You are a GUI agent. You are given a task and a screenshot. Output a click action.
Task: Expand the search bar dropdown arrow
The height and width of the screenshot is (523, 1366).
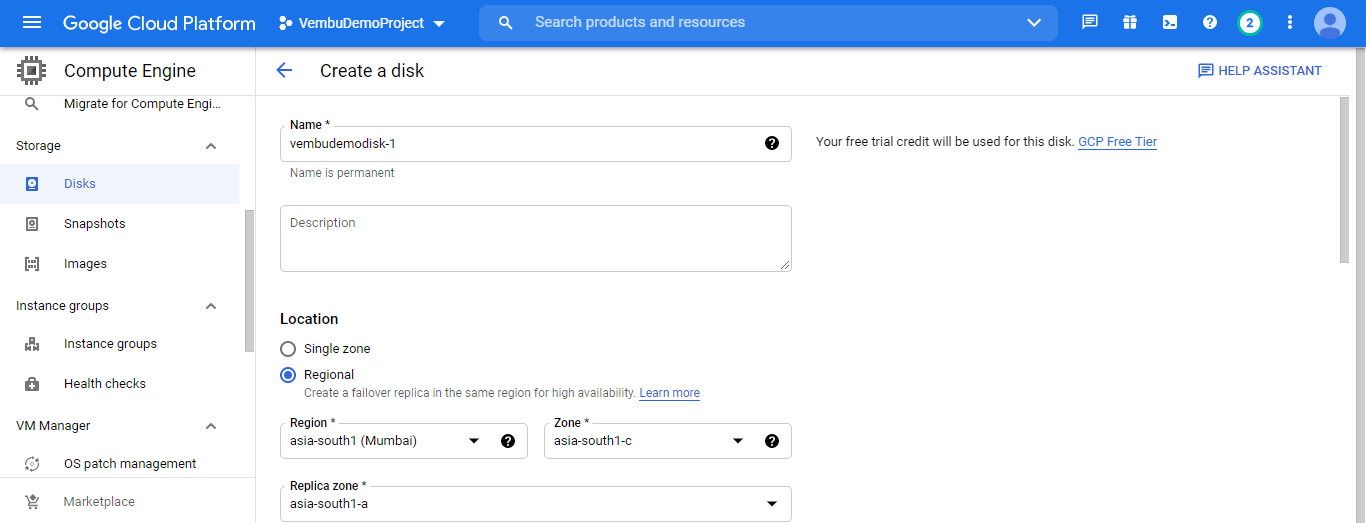1034,22
